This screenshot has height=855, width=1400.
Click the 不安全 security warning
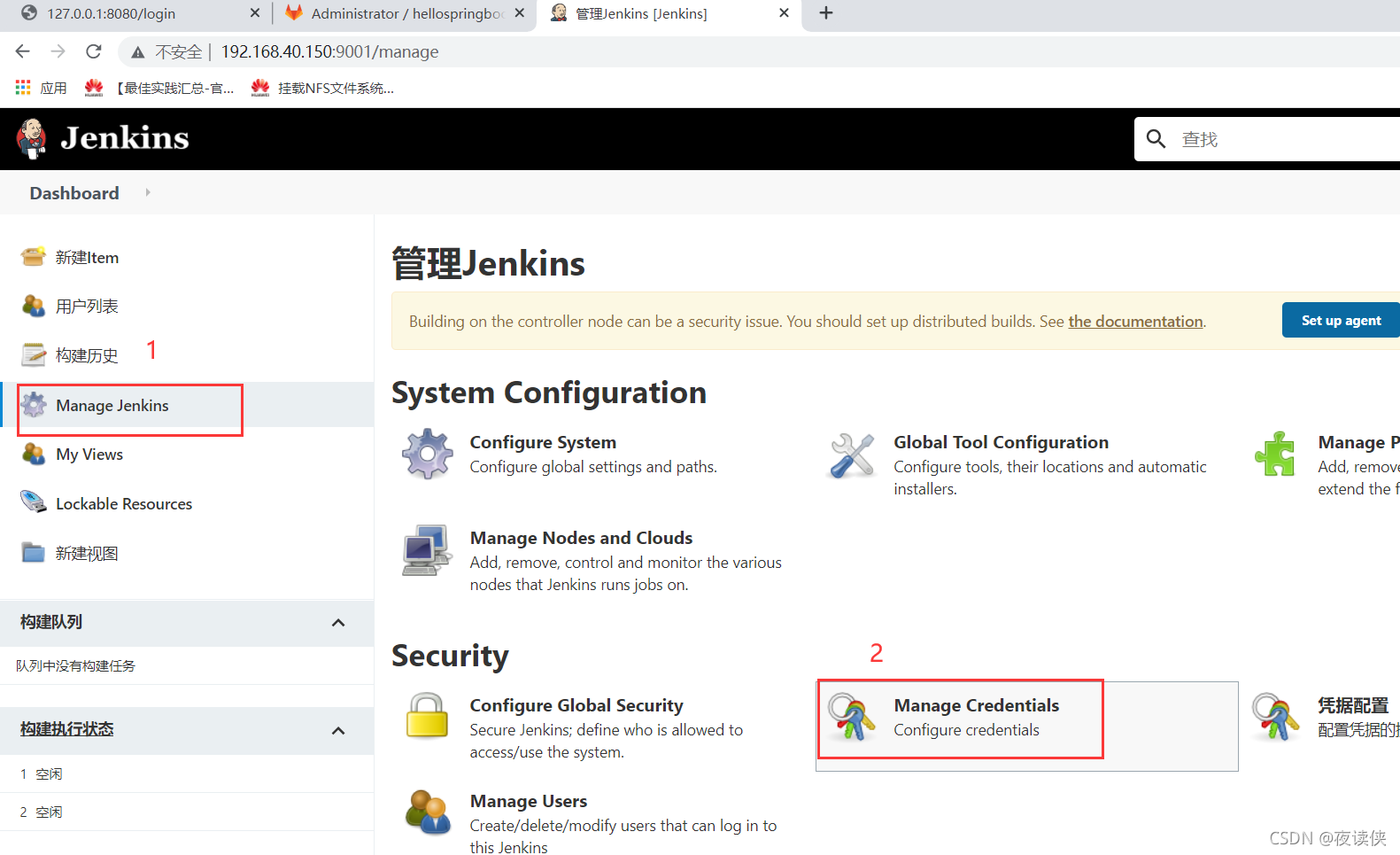click(x=167, y=52)
